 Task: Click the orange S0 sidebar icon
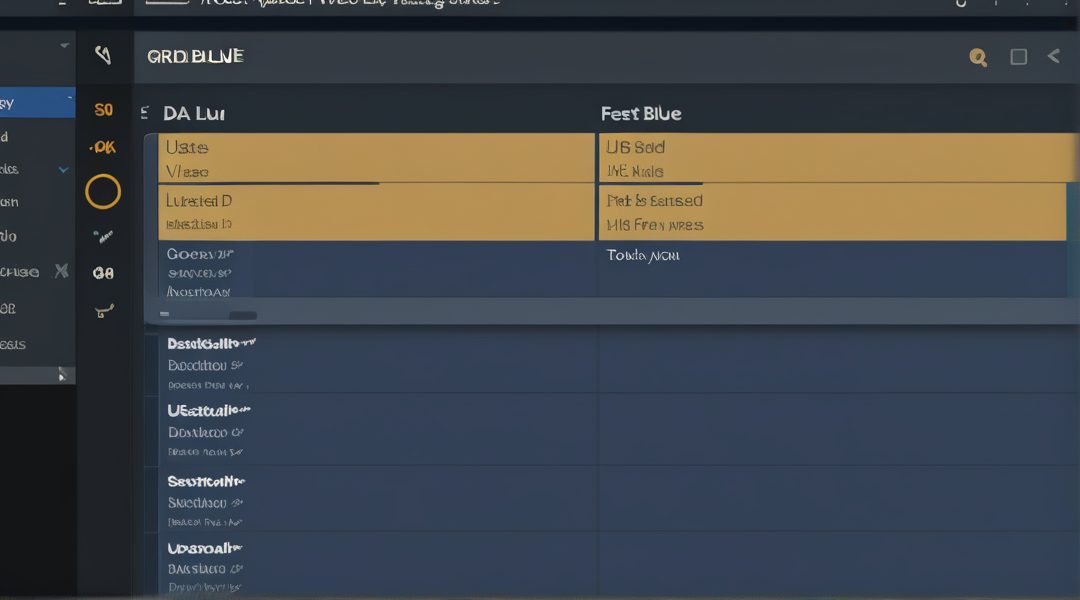[103, 110]
